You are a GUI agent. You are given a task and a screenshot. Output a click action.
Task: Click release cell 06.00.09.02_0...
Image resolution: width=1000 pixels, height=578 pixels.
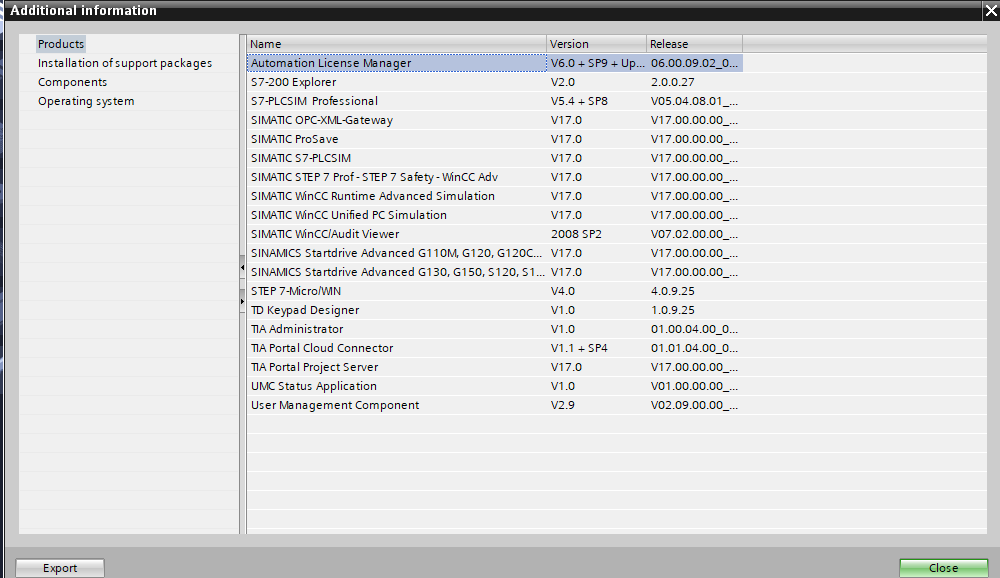[695, 63]
